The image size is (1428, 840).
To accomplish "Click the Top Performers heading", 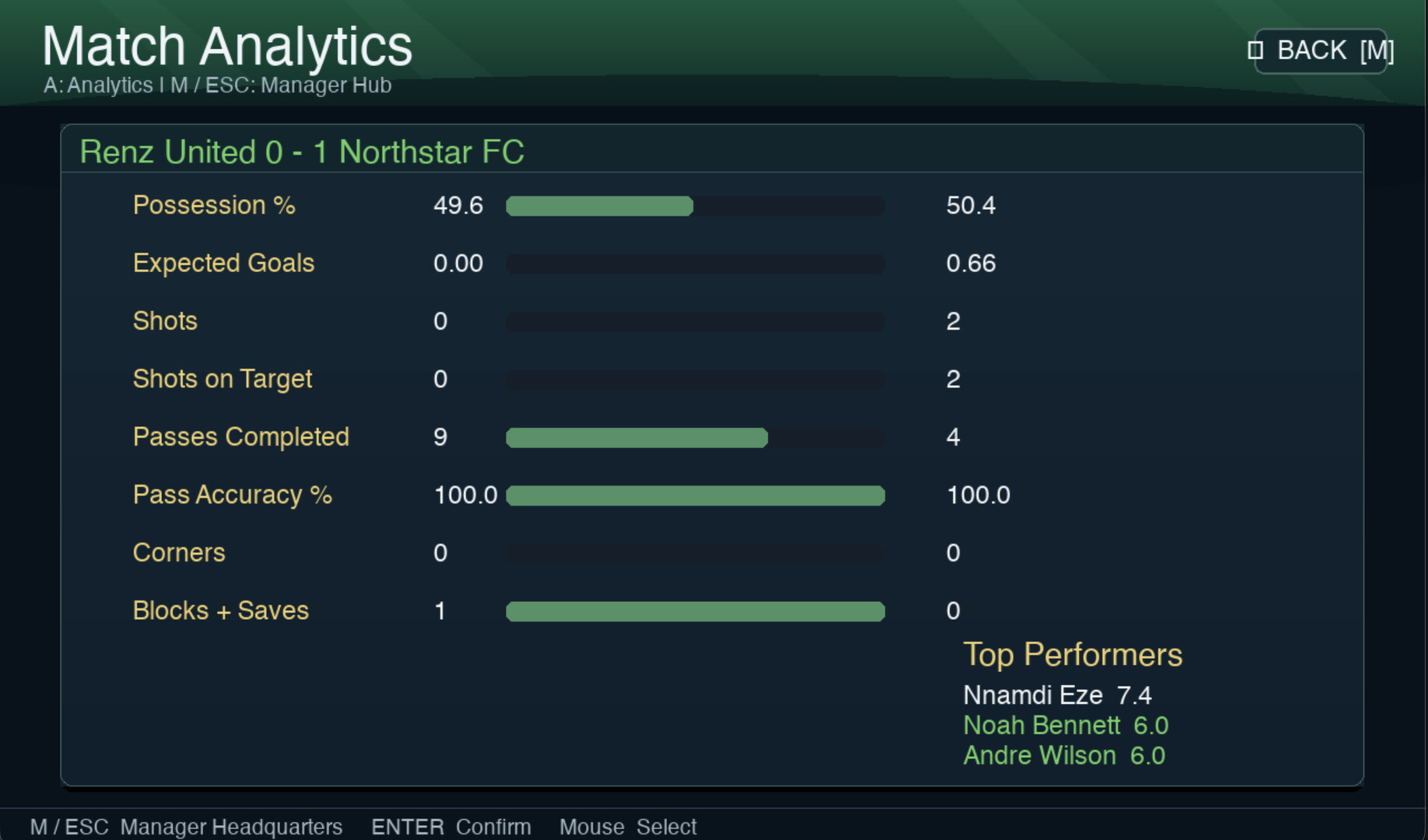I will tap(1072, 654).
